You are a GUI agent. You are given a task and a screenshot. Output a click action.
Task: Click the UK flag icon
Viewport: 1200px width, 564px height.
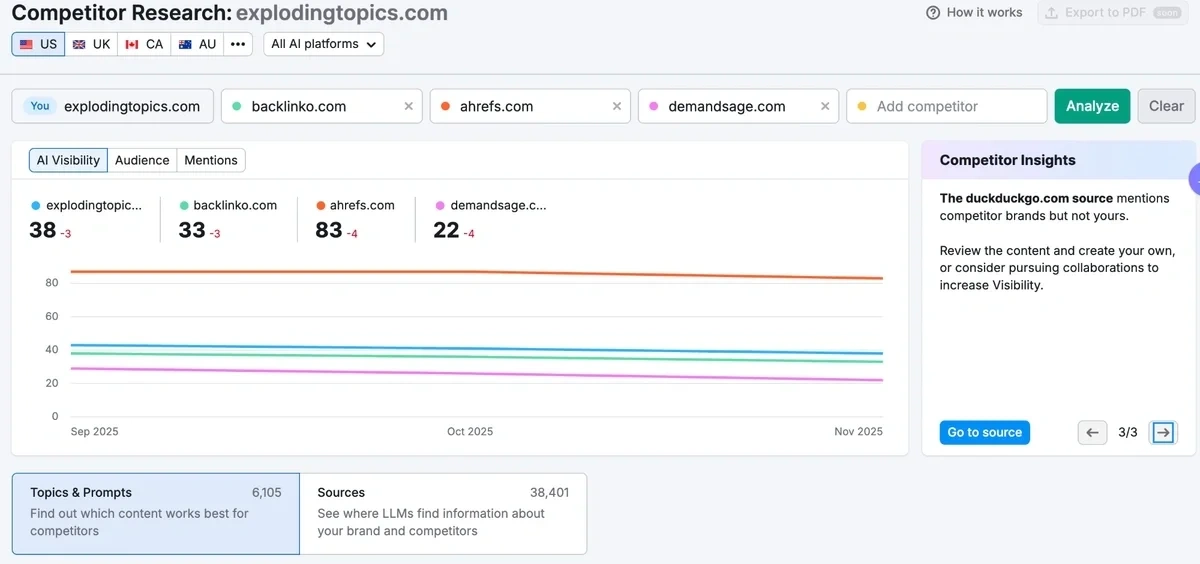(80, 44)
